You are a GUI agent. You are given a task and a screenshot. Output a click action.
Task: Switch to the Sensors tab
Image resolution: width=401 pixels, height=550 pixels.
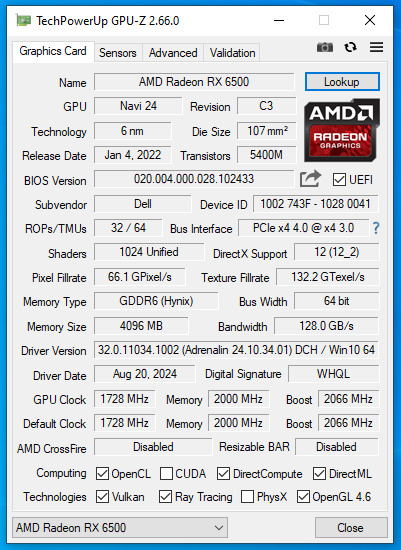point(118,53)
